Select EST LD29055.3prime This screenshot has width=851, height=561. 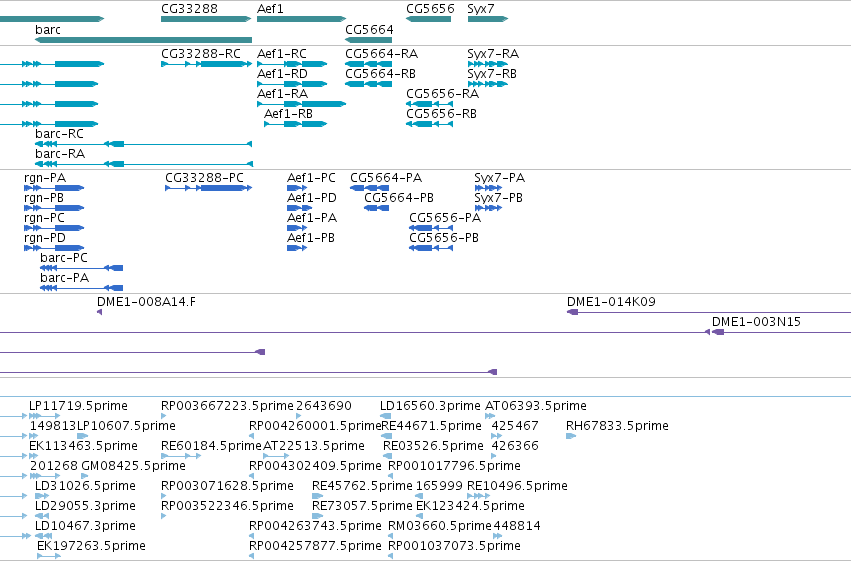pos(85,506)
